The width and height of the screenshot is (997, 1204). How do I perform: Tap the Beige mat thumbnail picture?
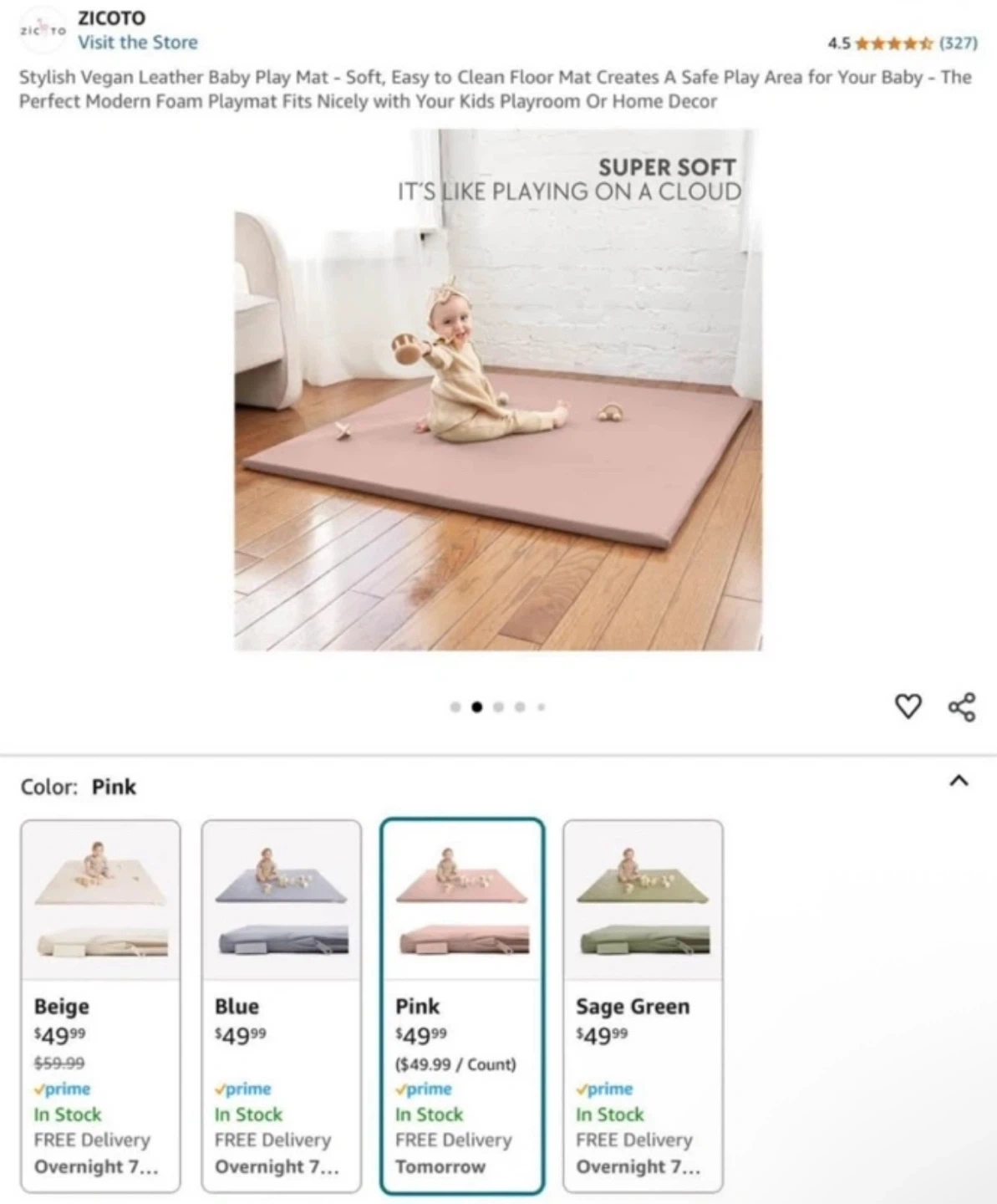pyautogui.click(x=100, y=900)
